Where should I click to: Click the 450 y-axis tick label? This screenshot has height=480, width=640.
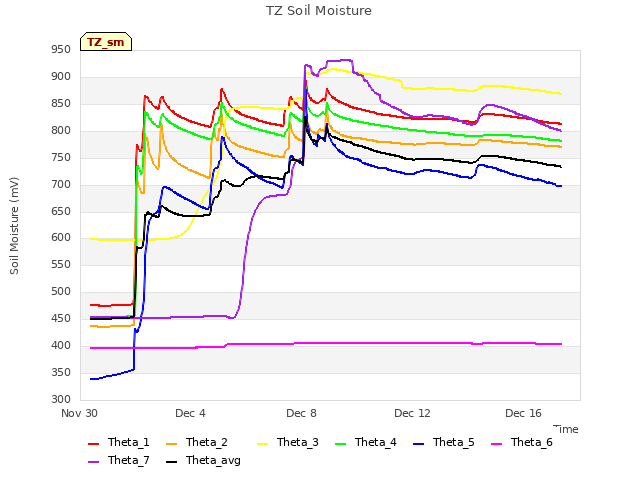pos(61,318)
